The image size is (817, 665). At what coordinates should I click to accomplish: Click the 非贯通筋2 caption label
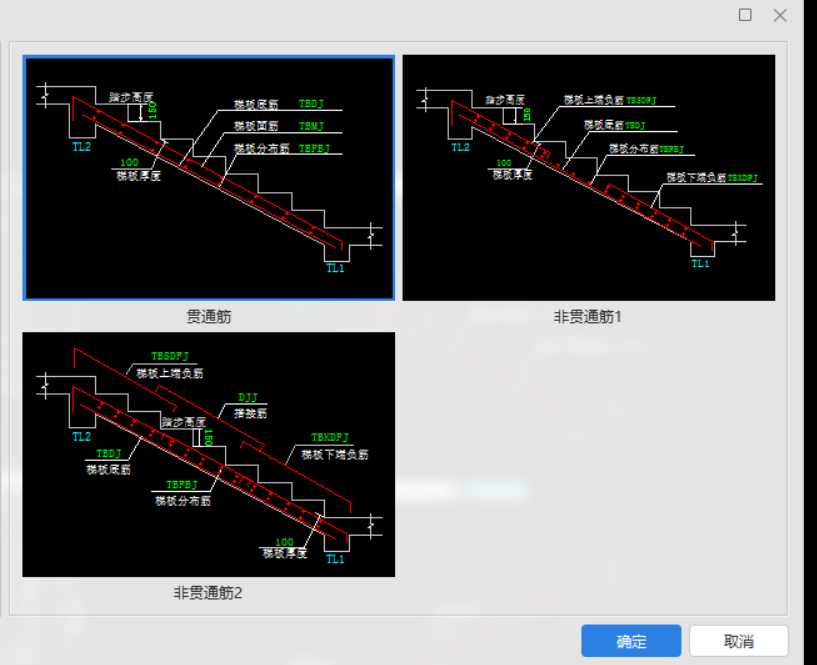coord(208,593)
